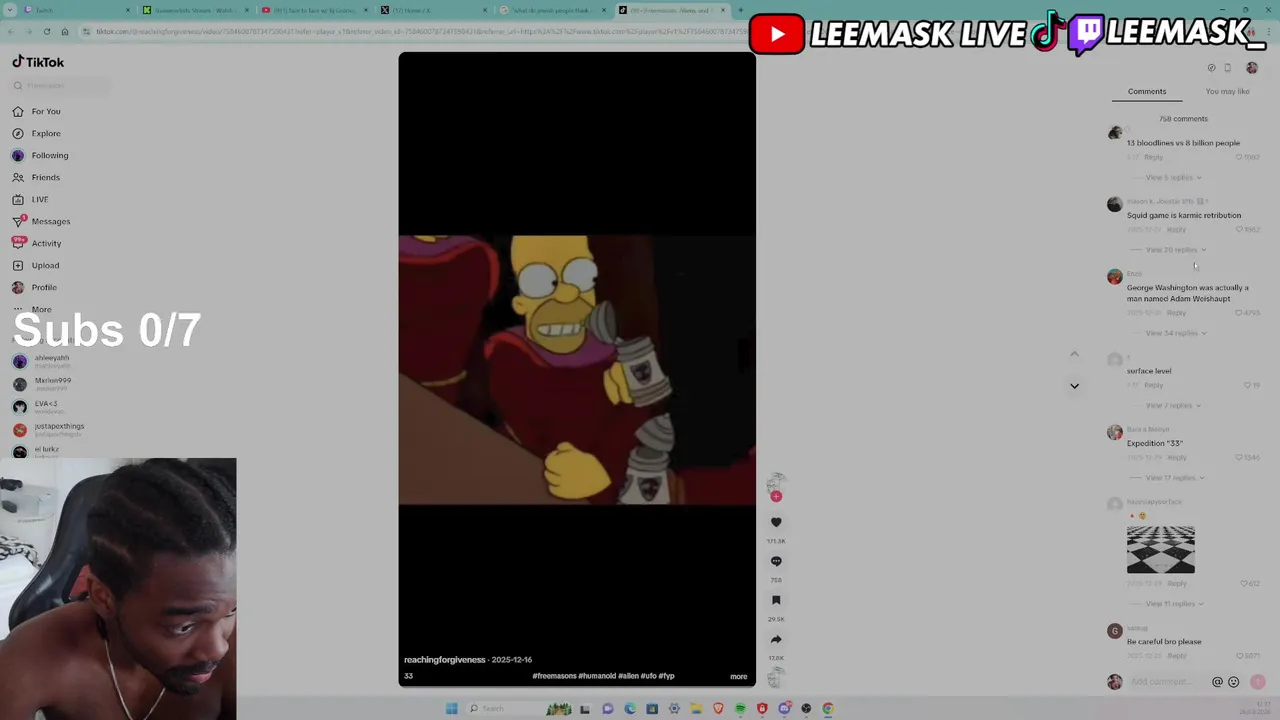Like the 'Be careful bro please' comment

[1239, 656]
